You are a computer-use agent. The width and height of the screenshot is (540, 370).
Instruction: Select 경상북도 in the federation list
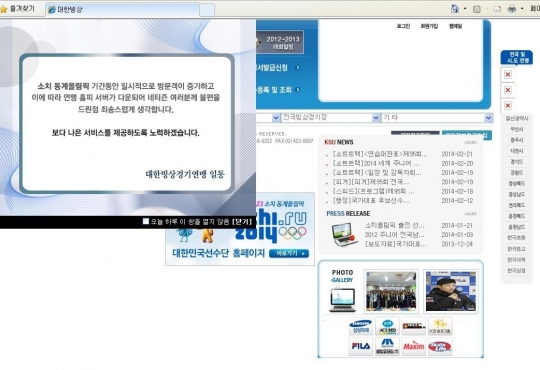(516, 184)
